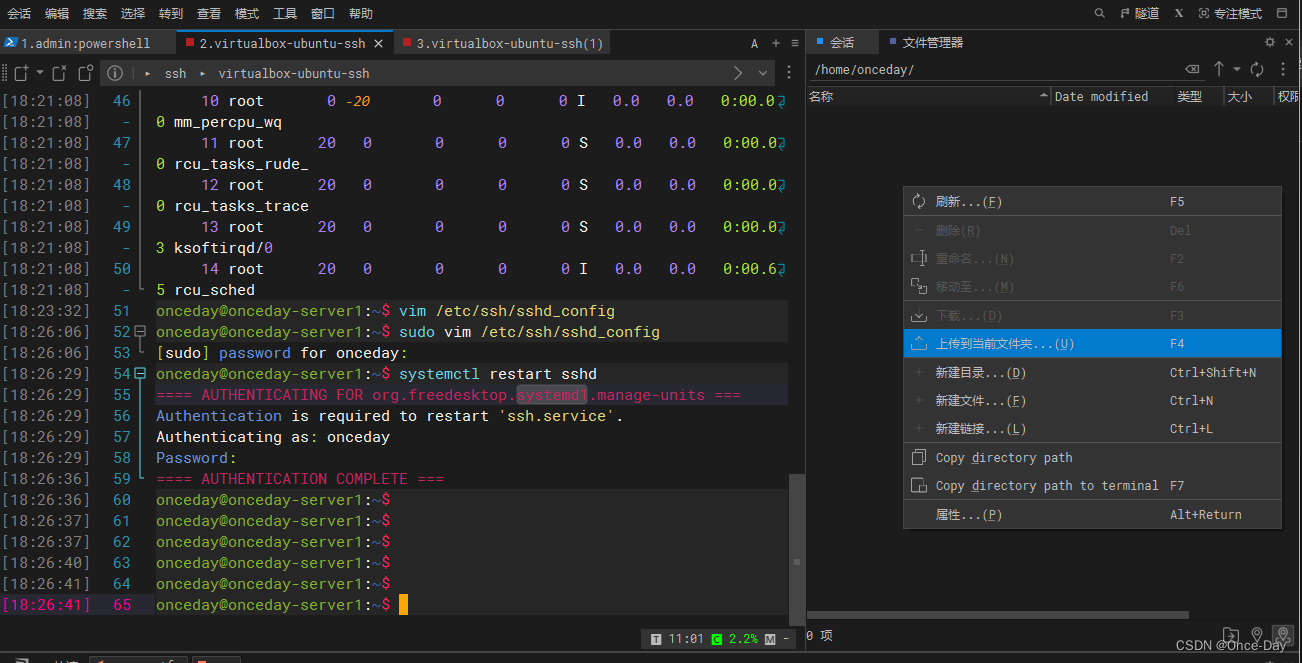Click the address bar go-arrow icon
The image size is (1302, 663).
pyautogui.click(x=738, y=73)
